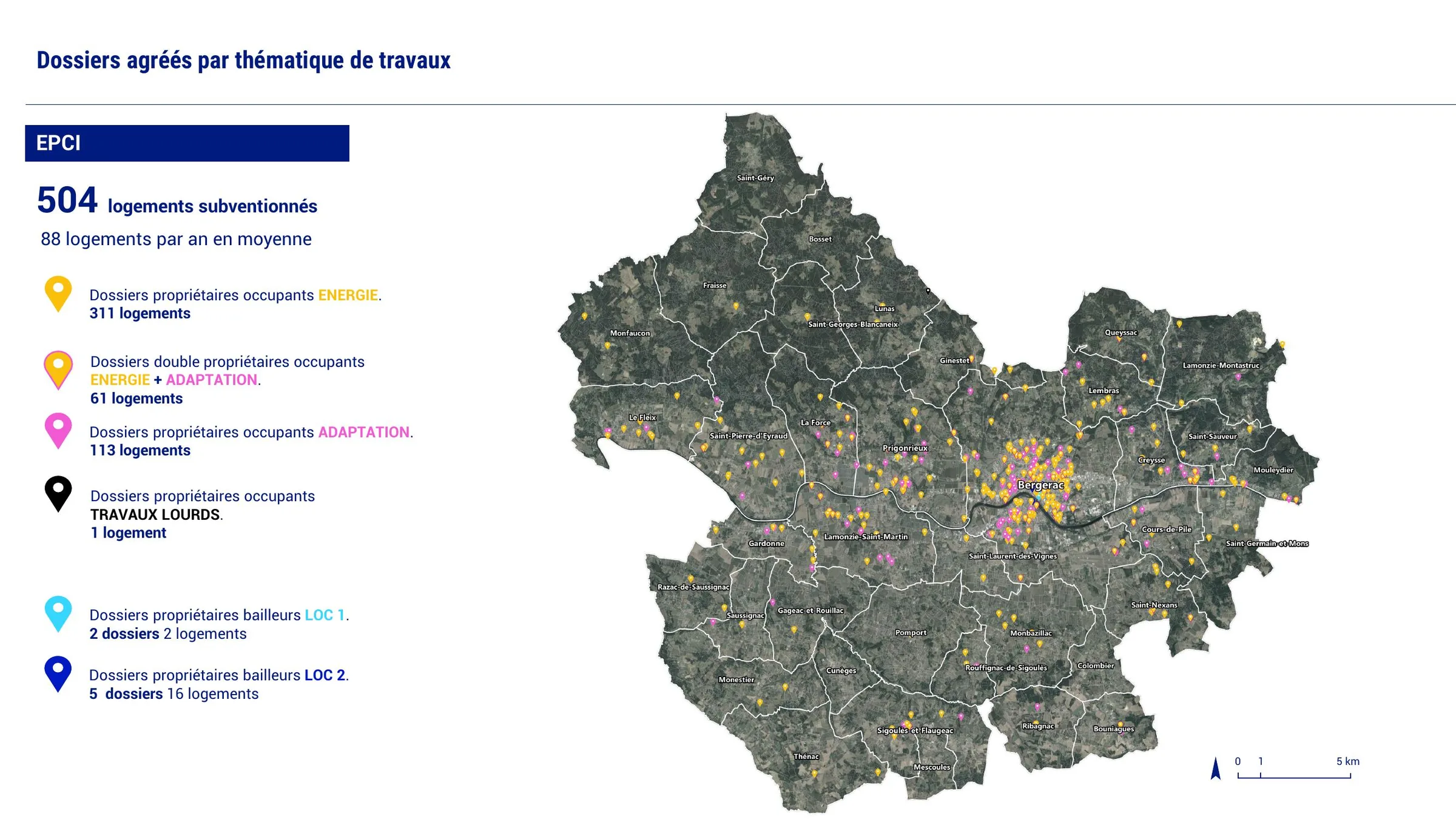Click the Bosset map label

820,239
